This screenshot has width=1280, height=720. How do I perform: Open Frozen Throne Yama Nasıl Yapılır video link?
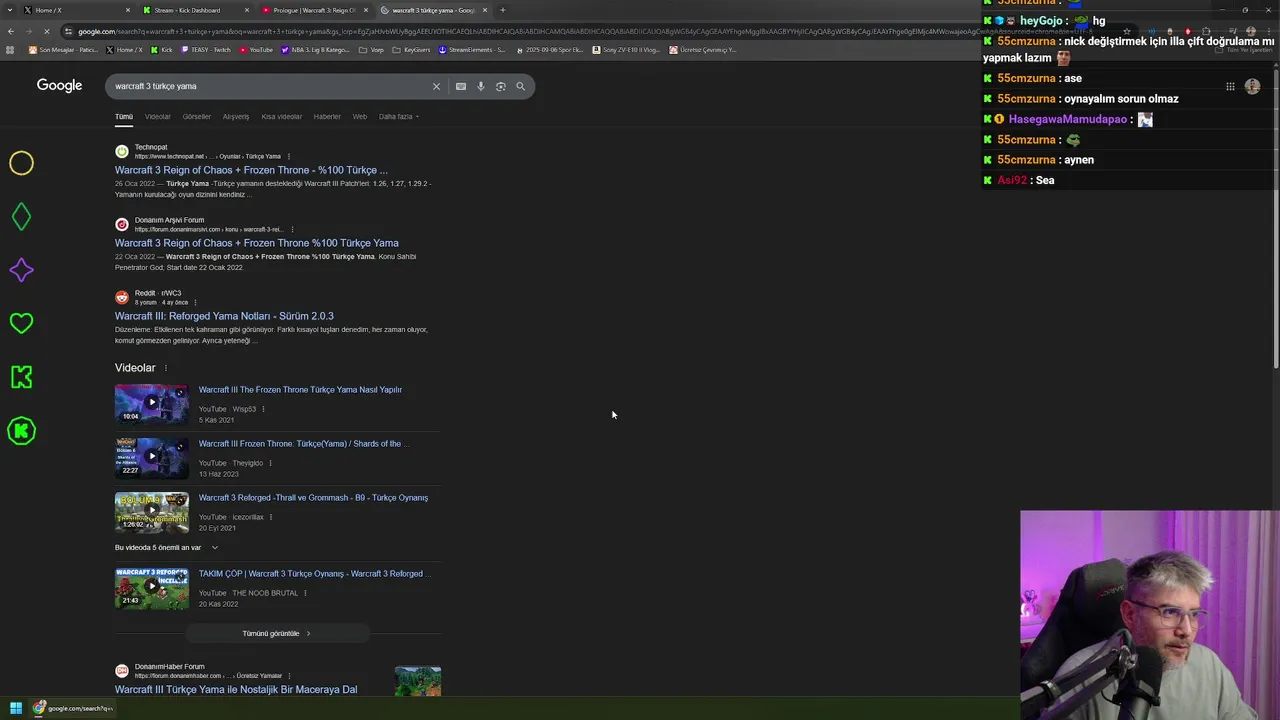tap(300, 390)
